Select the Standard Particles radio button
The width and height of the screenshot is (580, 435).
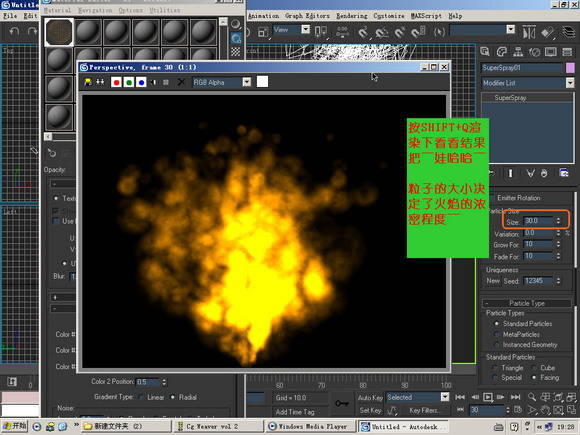pyautogui.click(x=497, y=324)
